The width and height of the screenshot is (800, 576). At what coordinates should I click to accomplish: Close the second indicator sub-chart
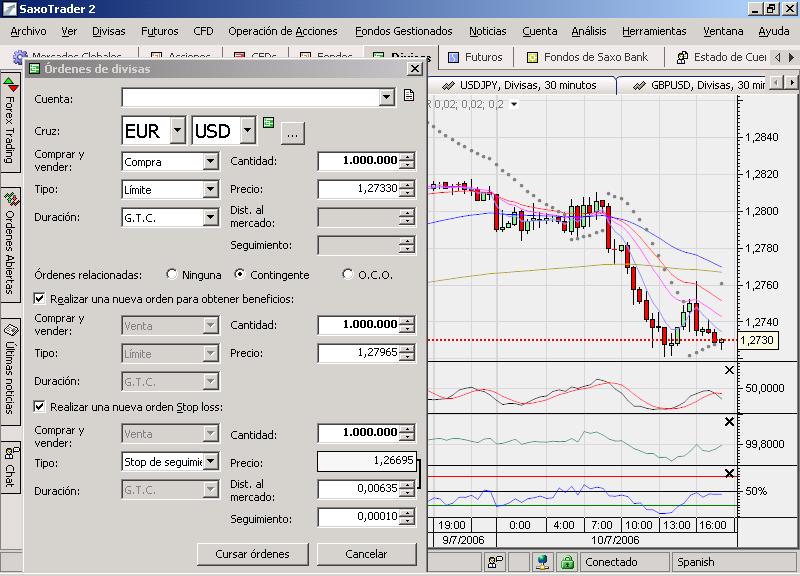(x=729, y=422)
